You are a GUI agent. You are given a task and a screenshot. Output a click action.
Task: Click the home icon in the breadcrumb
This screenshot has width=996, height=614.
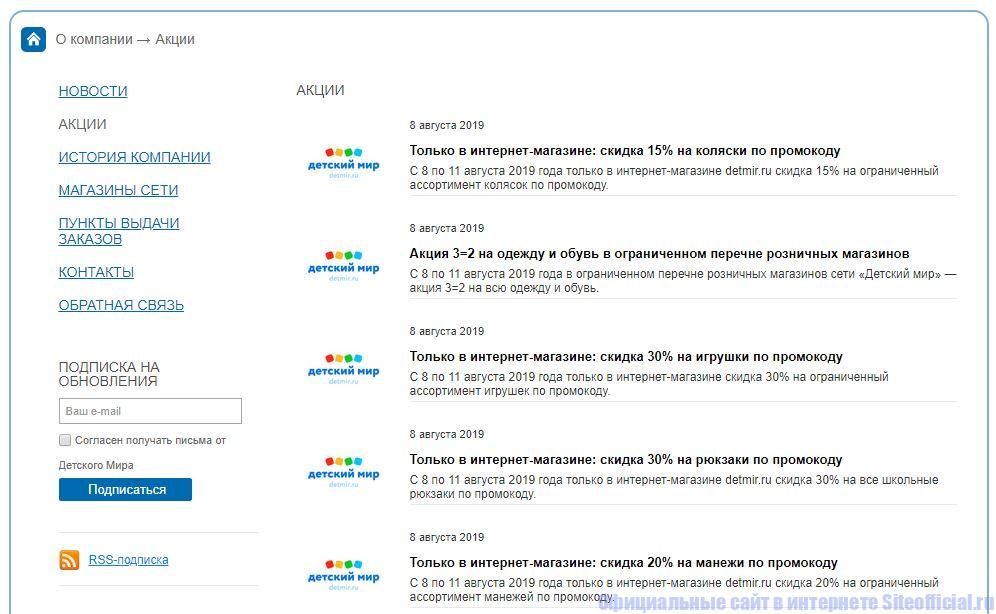pos(34,40)
